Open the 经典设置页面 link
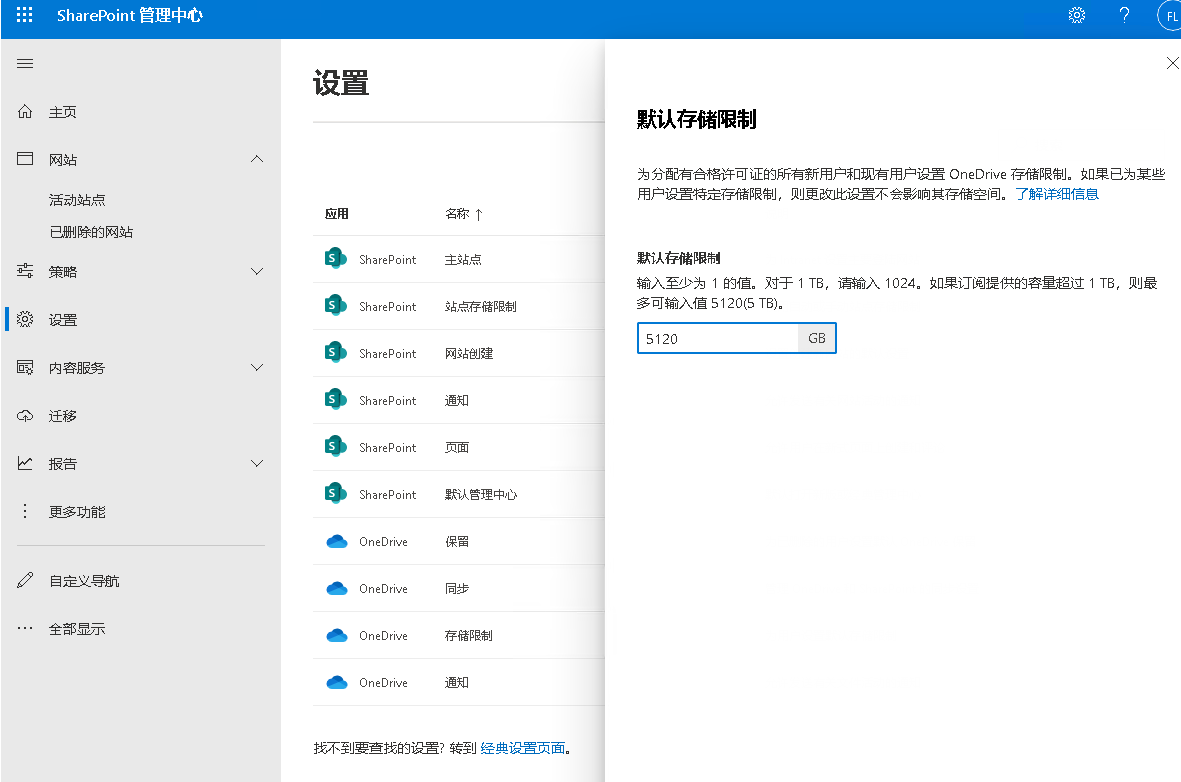 [x=523, y=748]
